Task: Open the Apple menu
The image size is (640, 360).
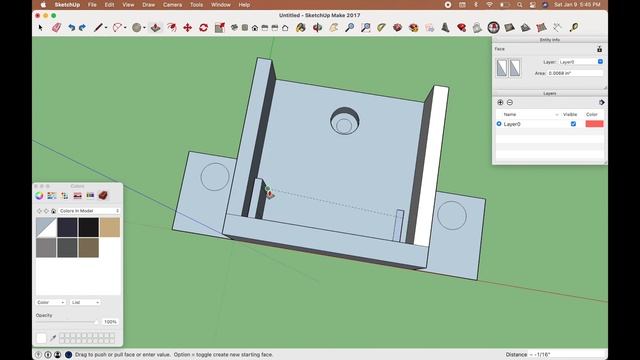Action: 43,5
